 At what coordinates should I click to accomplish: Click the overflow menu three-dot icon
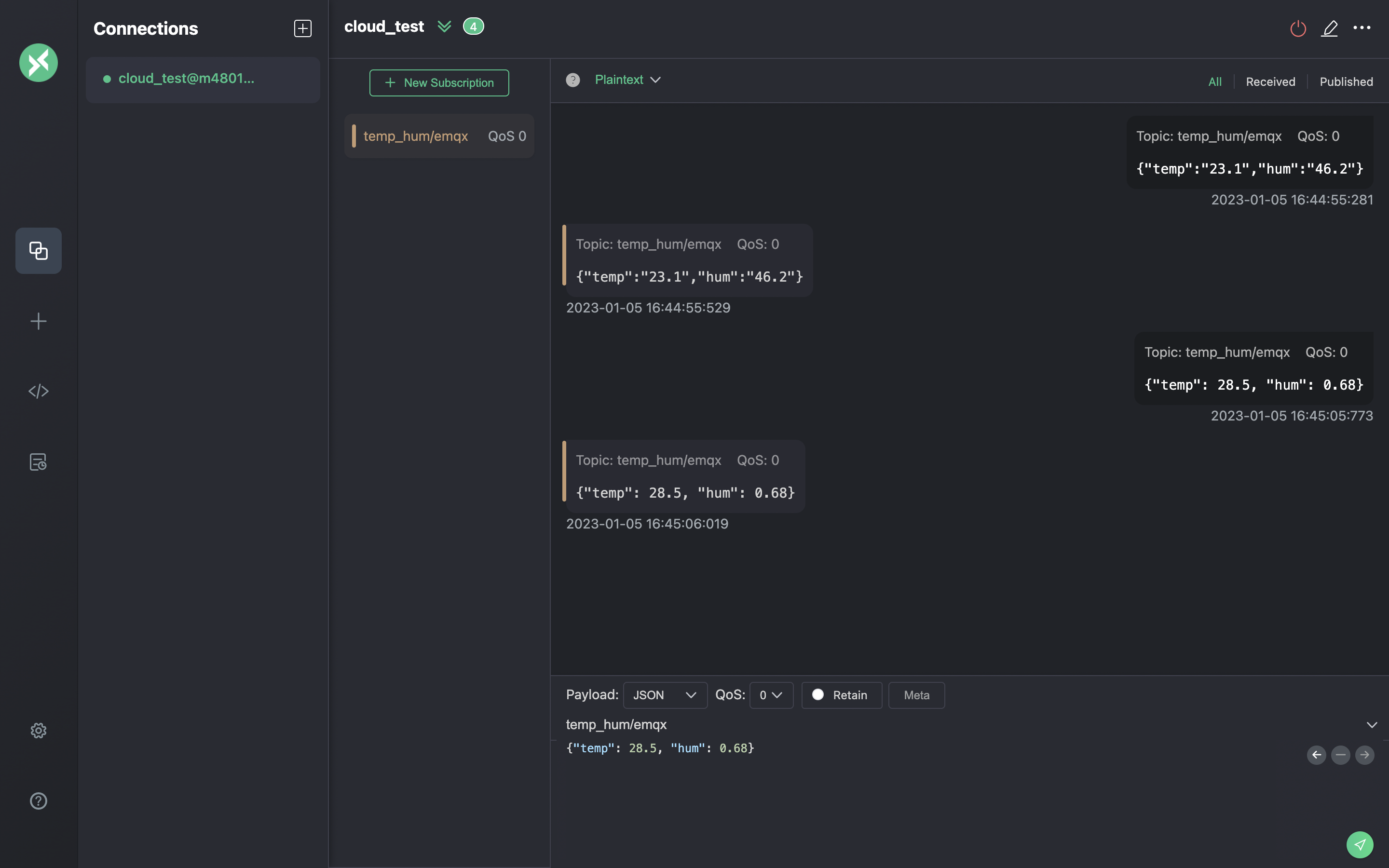coord(1362,27)
